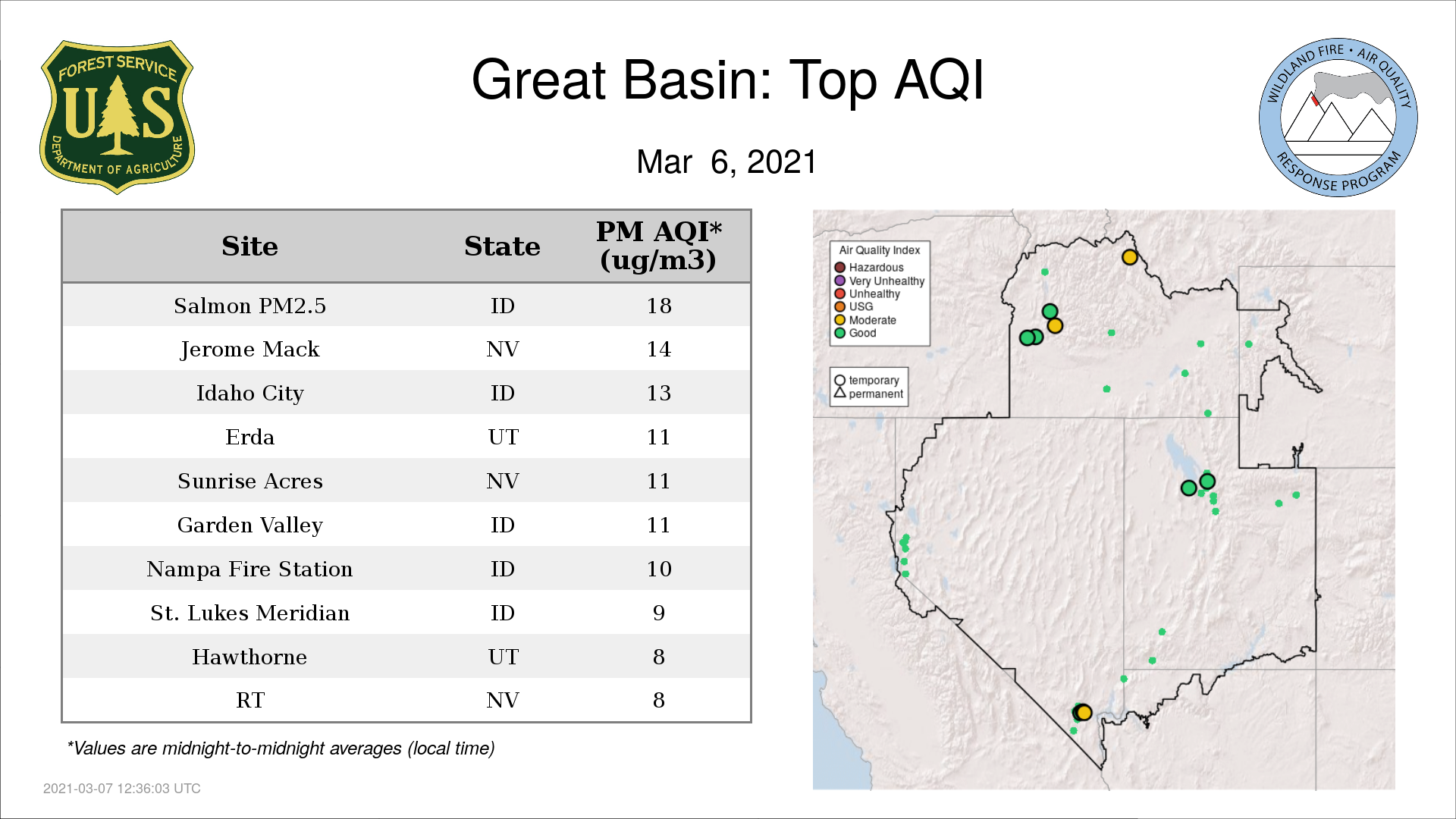
Task: Click the UT state cell for Hawthorne
Action: point(503,657)
